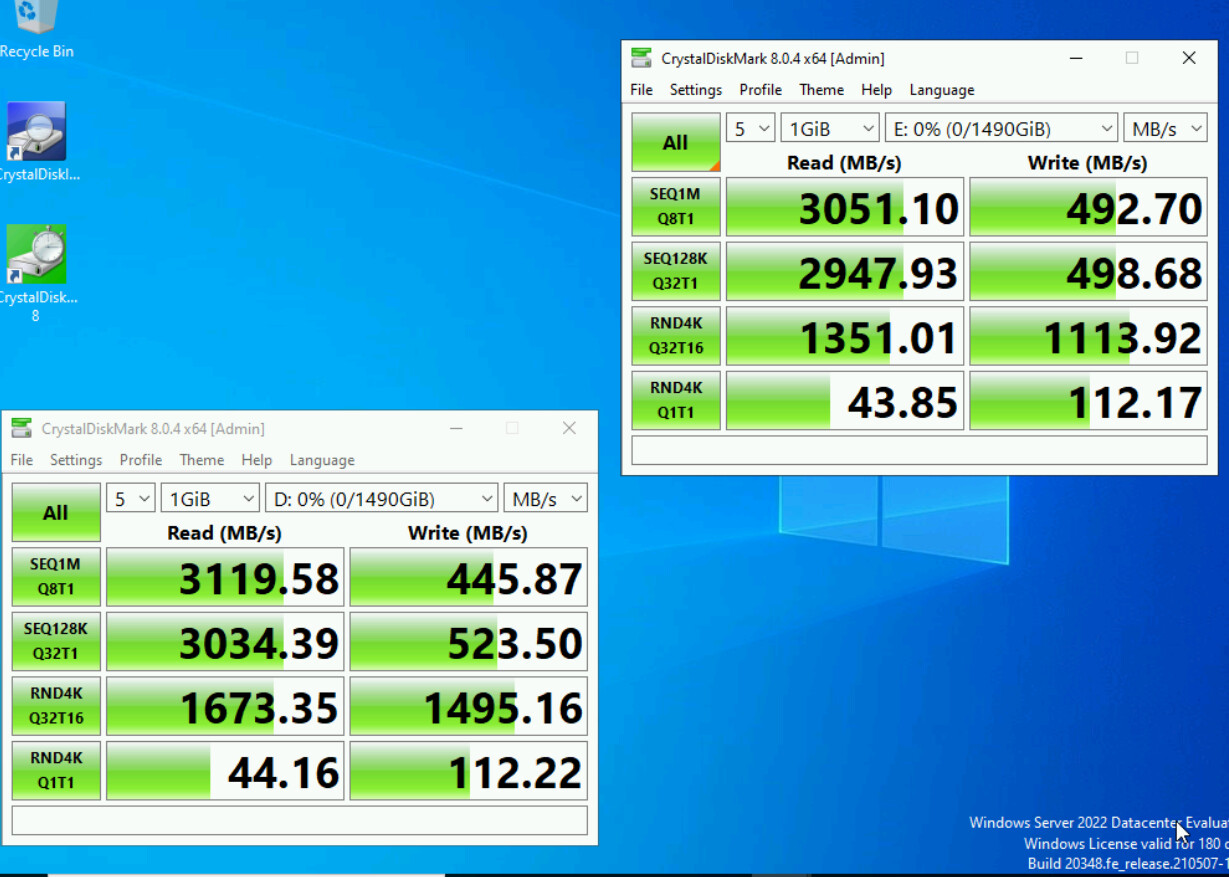Open the Theme menu of the D: window
1229x877 pixels.
201,460
